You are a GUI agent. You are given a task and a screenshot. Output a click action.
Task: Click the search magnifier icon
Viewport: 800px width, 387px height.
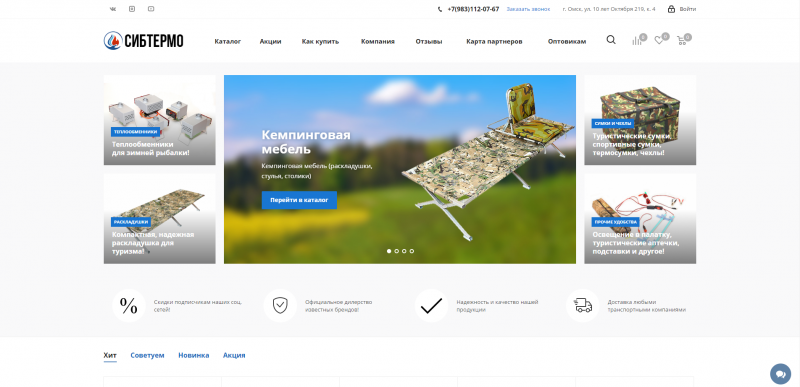(611, 40)
